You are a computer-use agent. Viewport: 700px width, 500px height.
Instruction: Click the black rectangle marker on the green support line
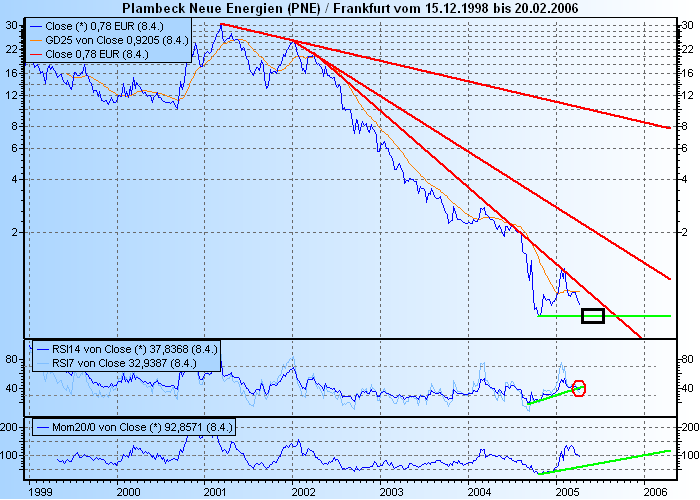click(593, 316)
